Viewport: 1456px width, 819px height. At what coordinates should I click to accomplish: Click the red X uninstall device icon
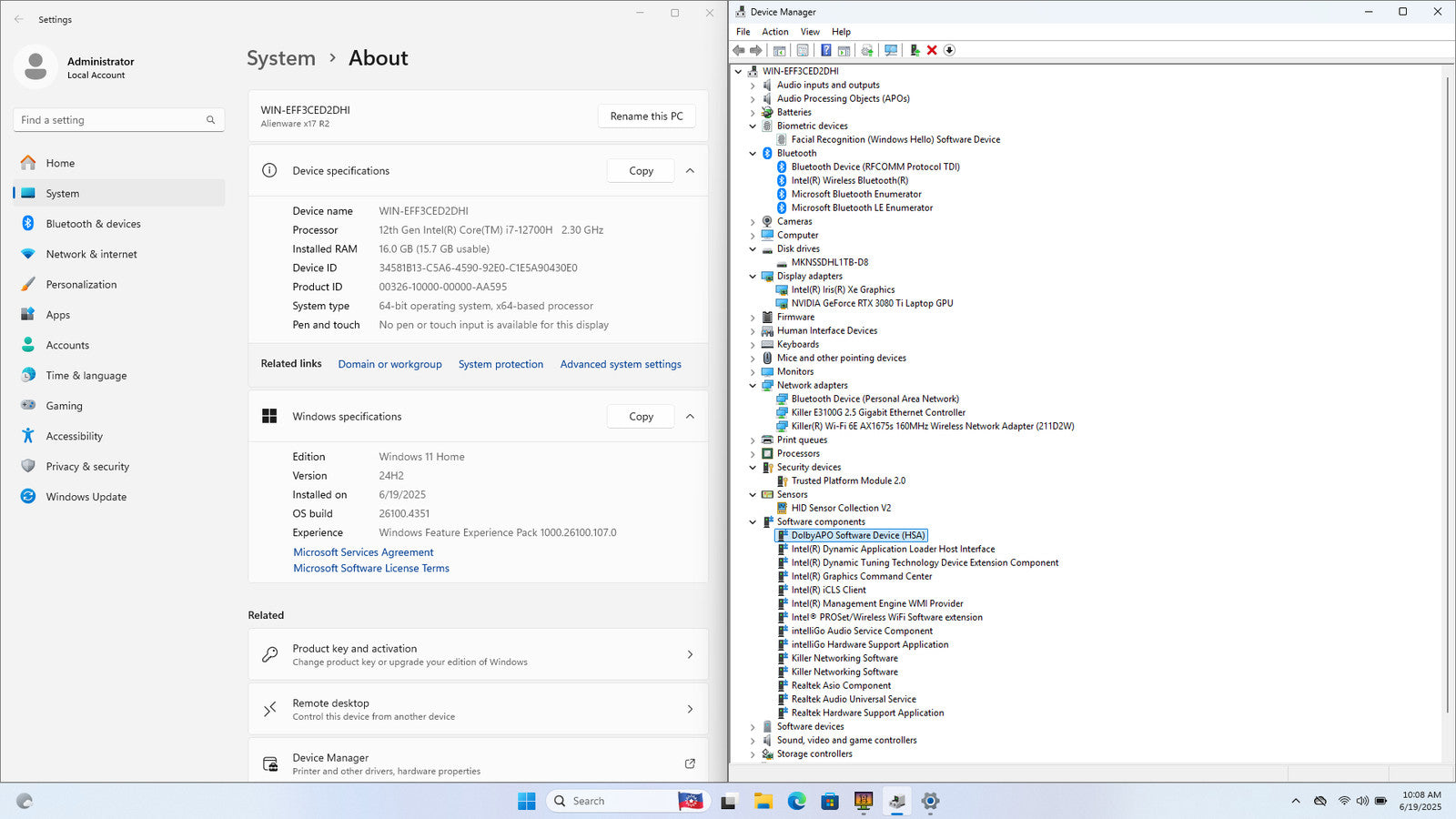click(932, 50)
